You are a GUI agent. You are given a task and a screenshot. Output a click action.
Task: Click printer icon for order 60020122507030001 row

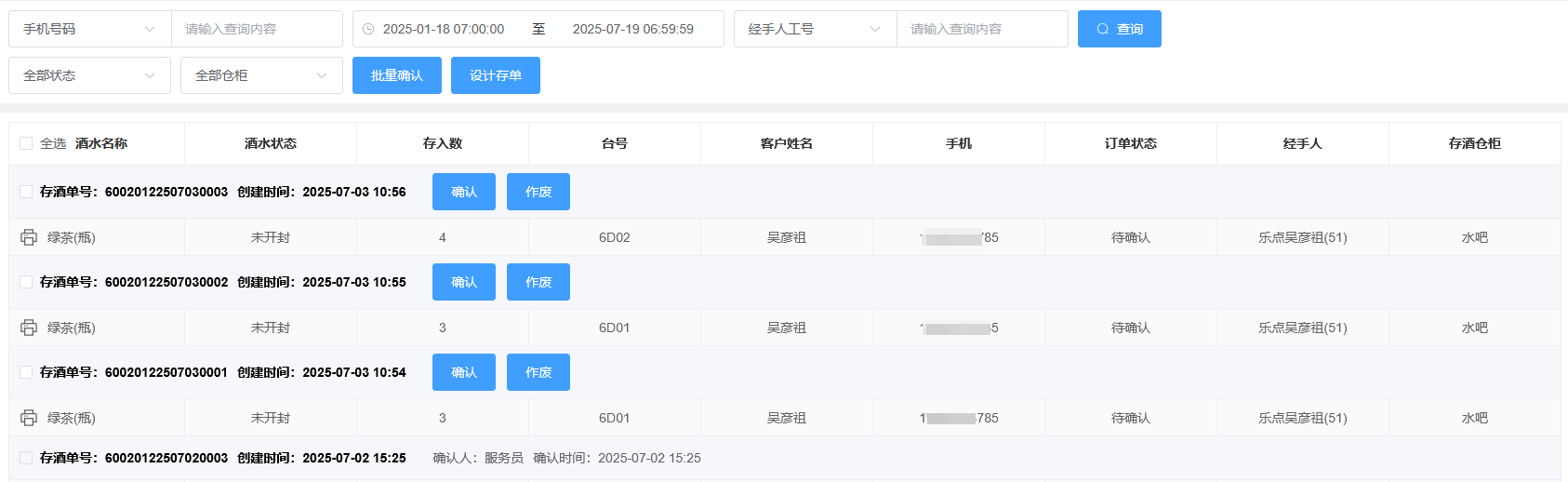coord(29,418)
